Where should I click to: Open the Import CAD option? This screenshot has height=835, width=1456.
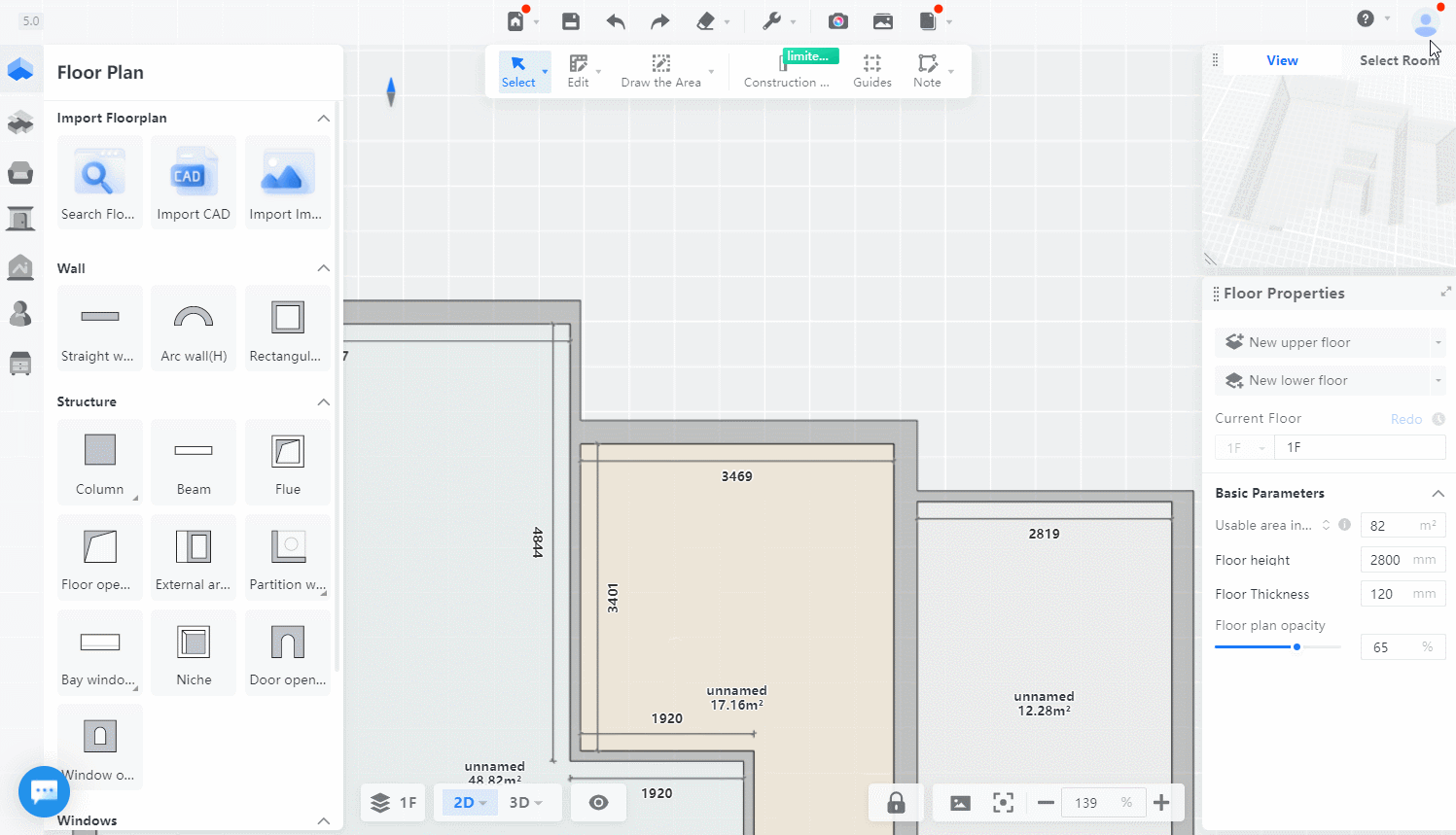(x=194, y=183)
